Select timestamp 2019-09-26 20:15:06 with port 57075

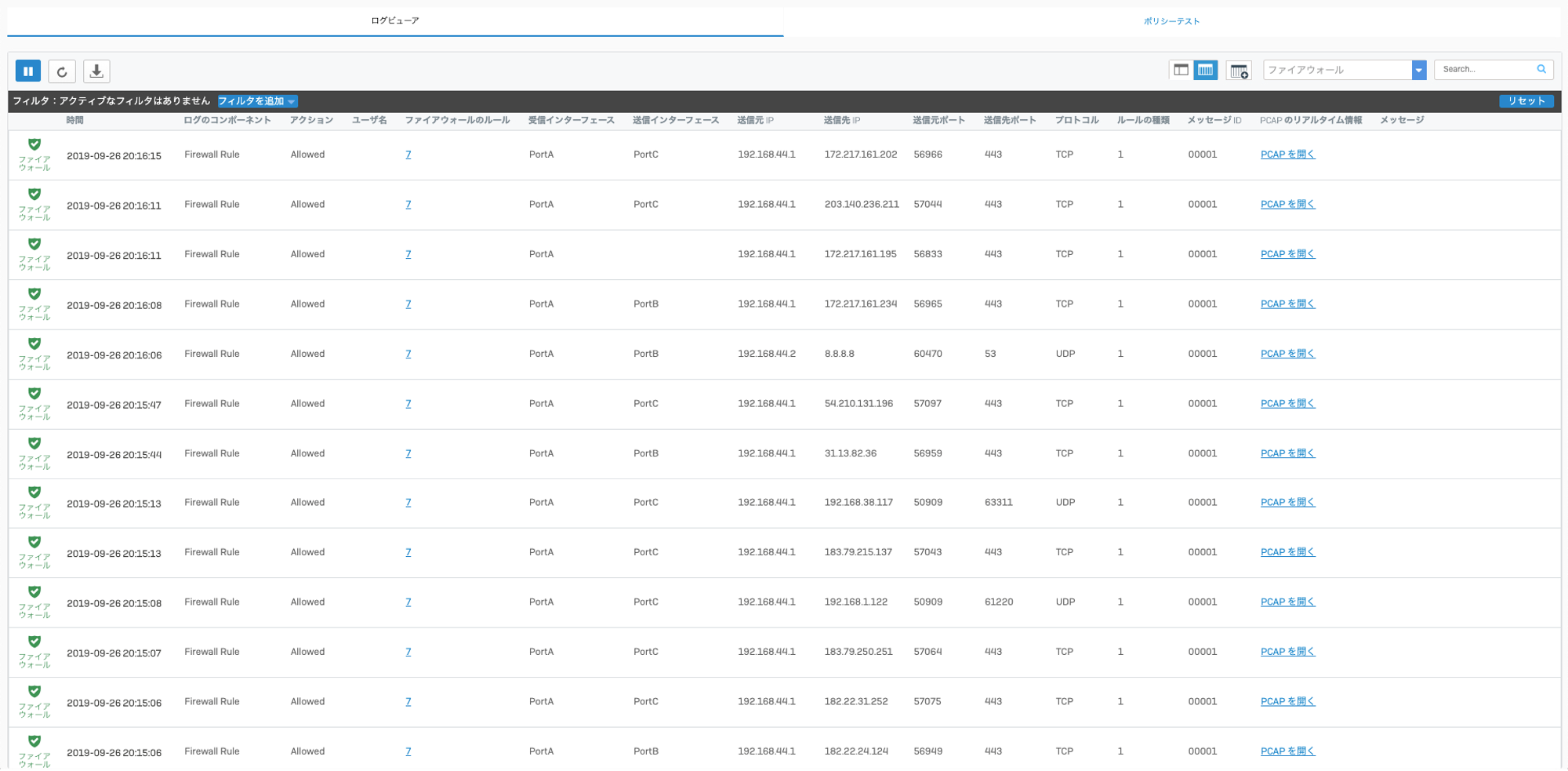(x=114, y=703)
